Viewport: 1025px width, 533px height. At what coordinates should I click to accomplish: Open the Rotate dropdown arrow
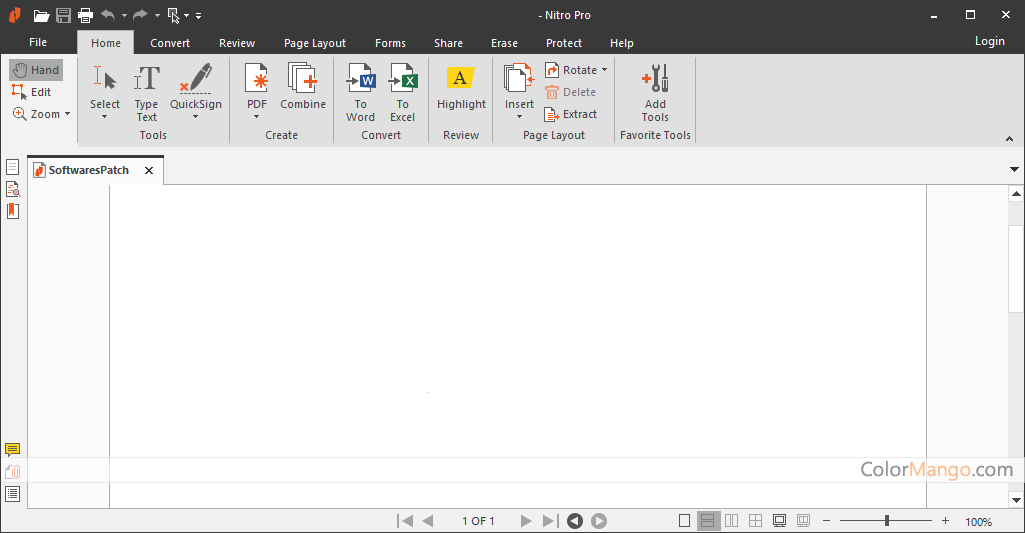605,70
